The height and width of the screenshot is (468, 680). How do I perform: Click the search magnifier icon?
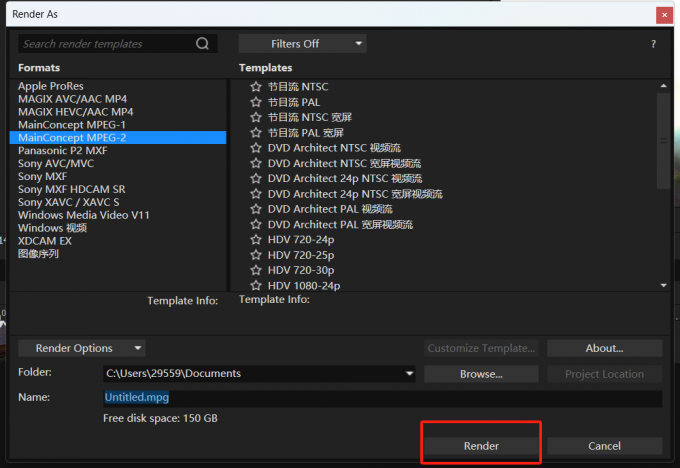pos(202,43)
